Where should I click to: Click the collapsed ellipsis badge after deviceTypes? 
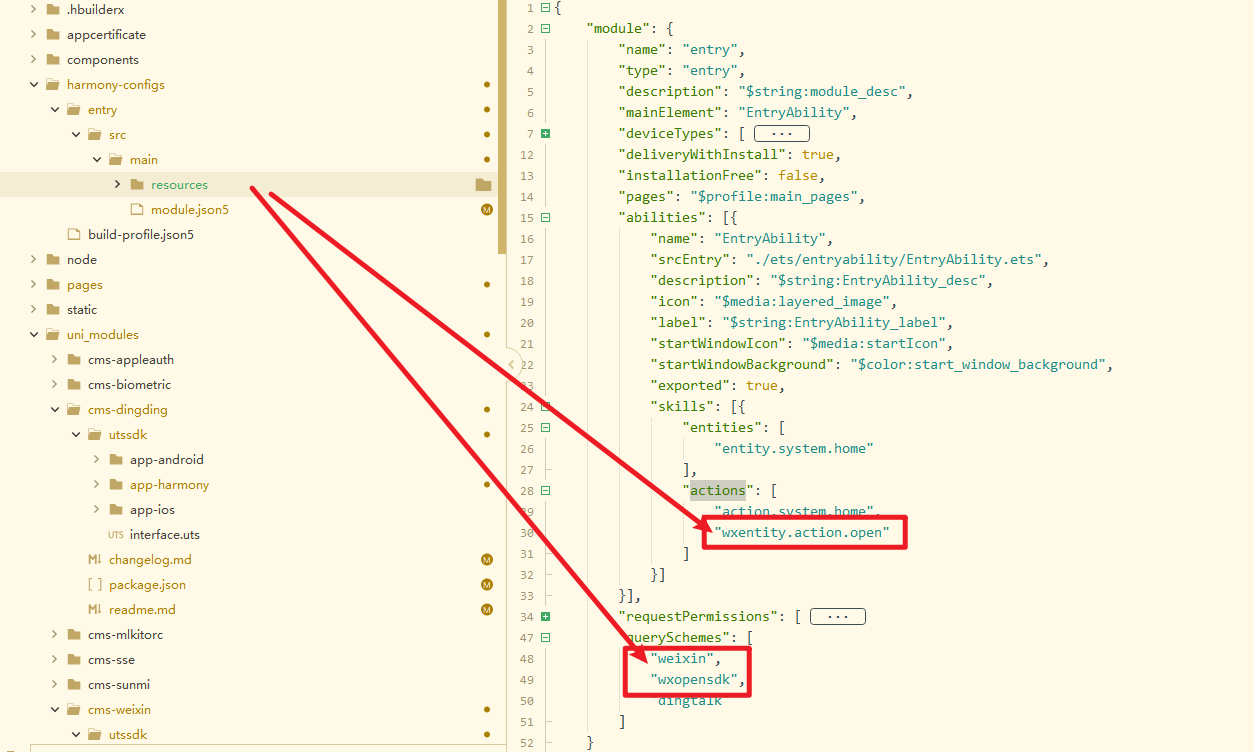[781, 133]
